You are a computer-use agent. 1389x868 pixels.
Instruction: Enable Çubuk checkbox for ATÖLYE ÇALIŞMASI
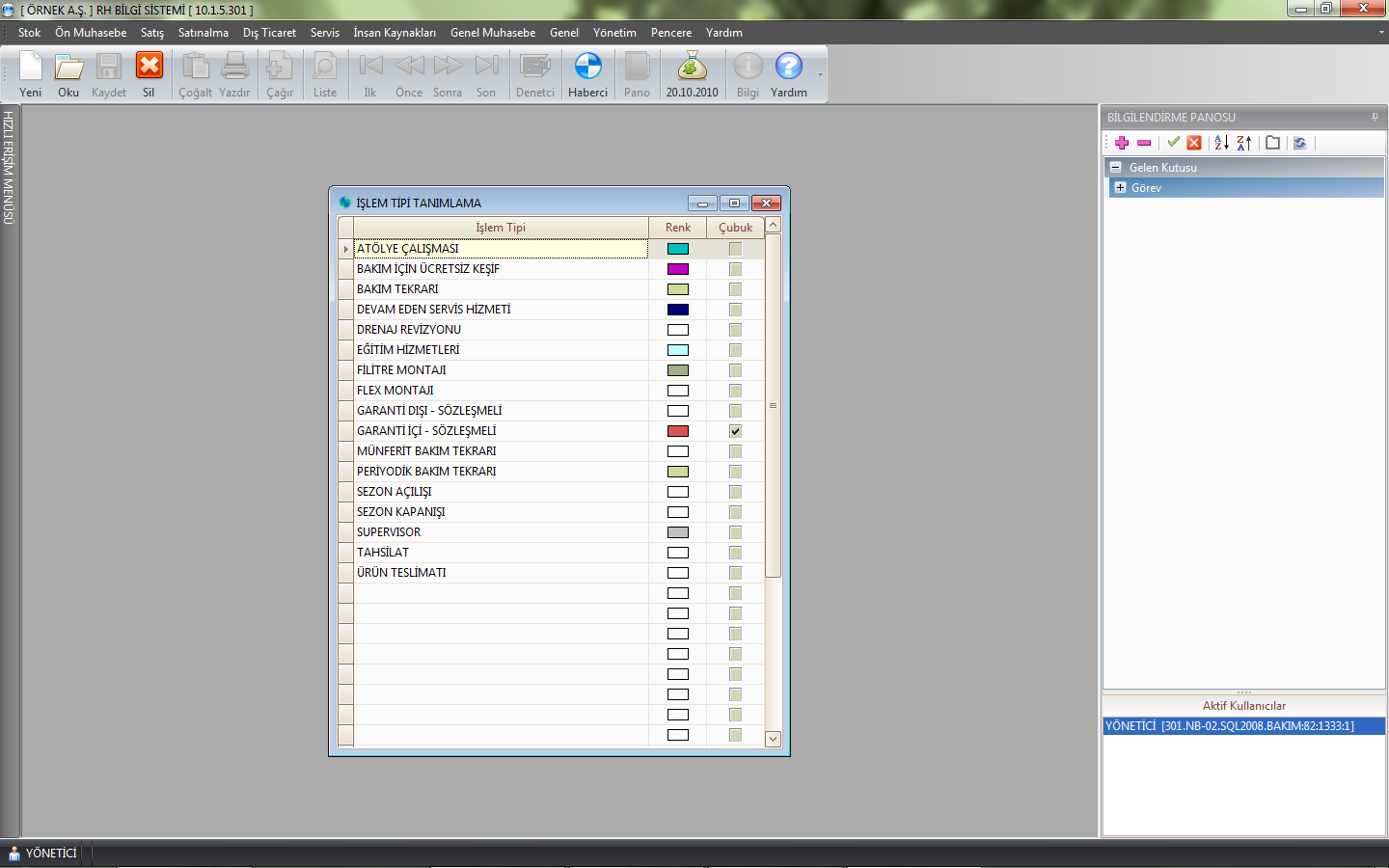(x=736, y=249)
